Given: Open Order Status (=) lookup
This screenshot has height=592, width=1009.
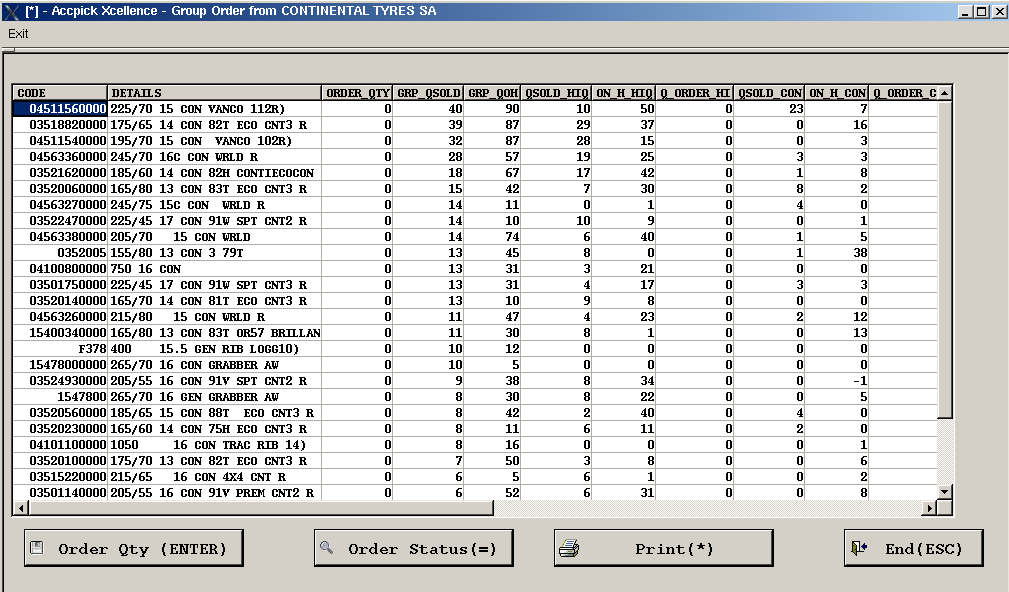Looking at the screenshot, I should (414, 548).
